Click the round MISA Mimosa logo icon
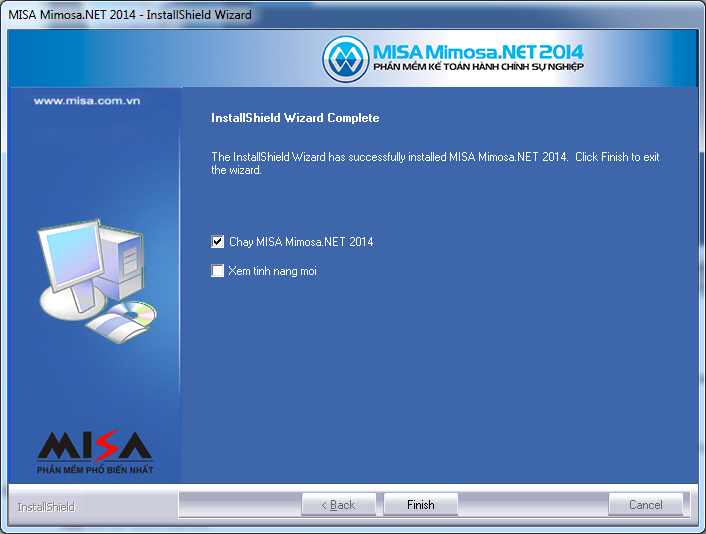 346,59
